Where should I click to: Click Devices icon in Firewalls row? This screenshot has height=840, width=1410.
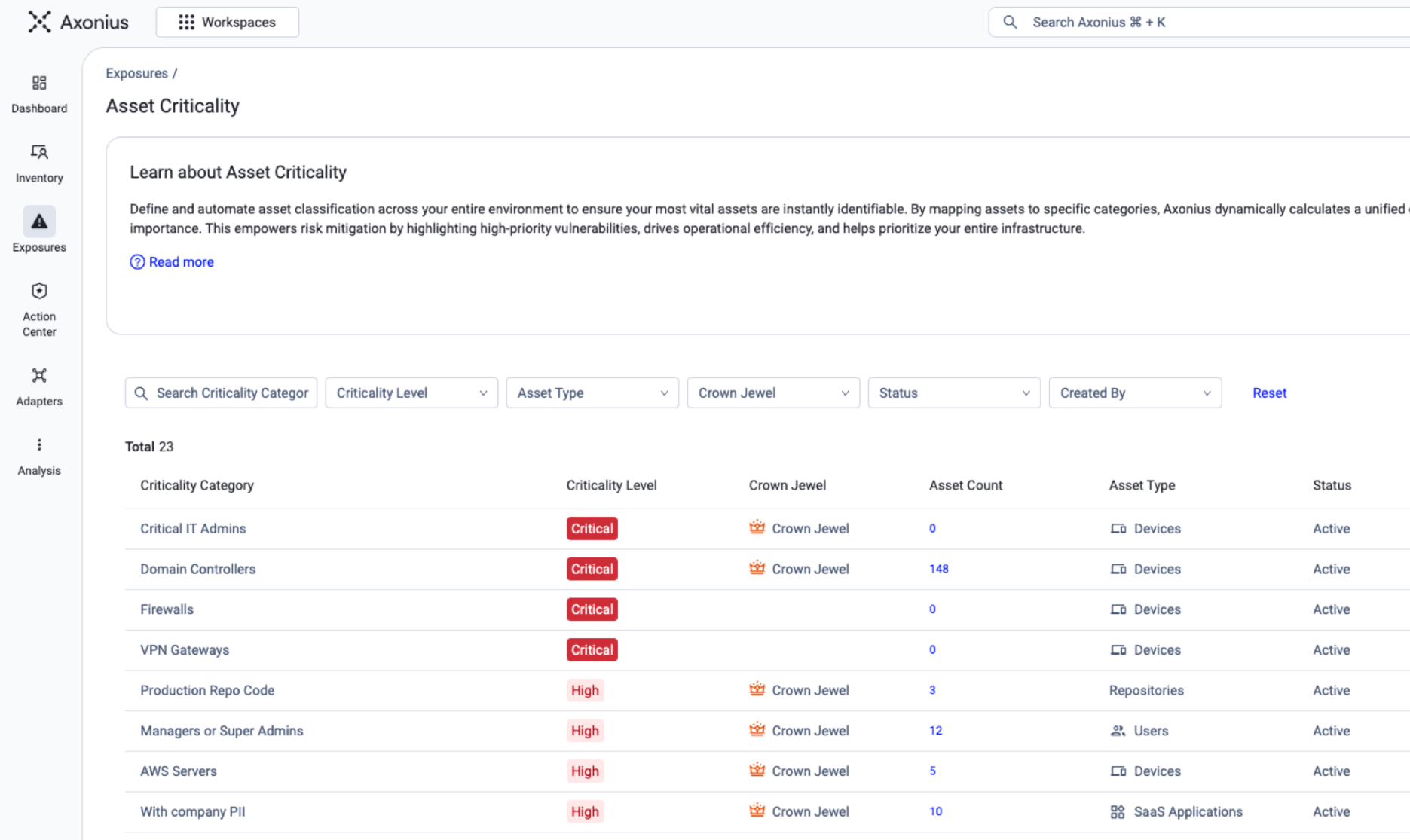pos(1118,609)
